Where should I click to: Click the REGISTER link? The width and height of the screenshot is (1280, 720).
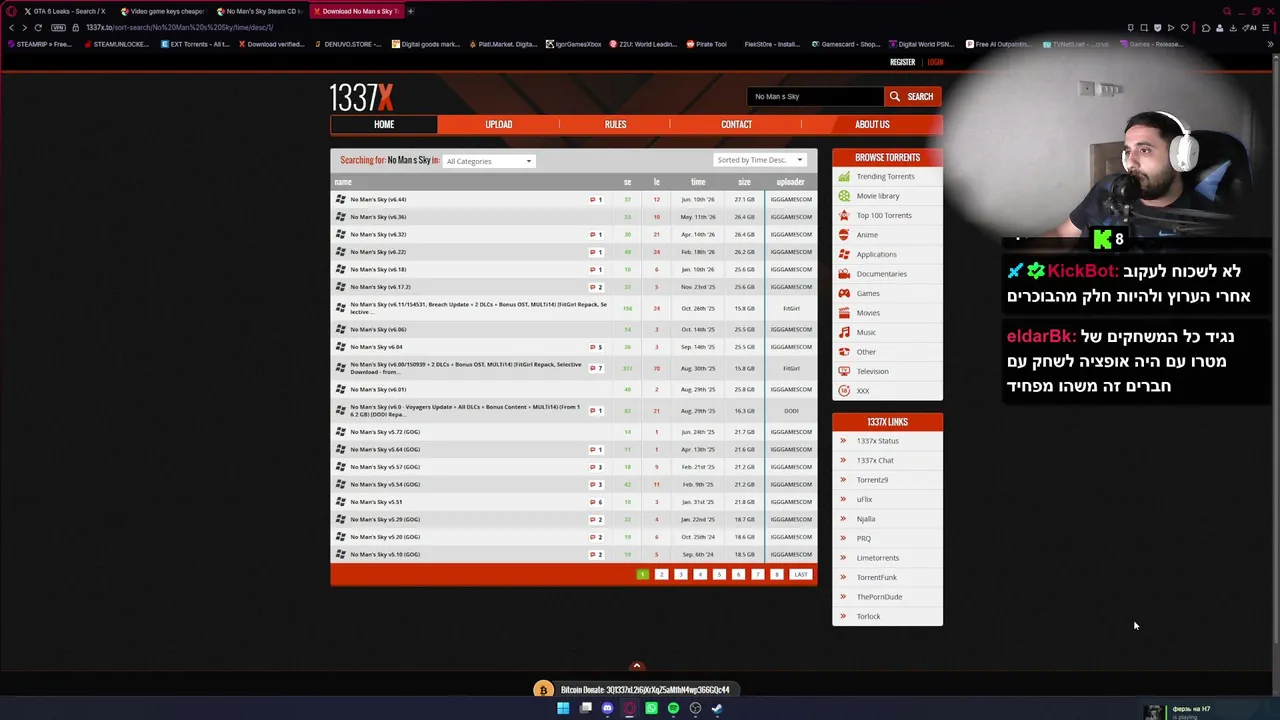pos(902,62)
